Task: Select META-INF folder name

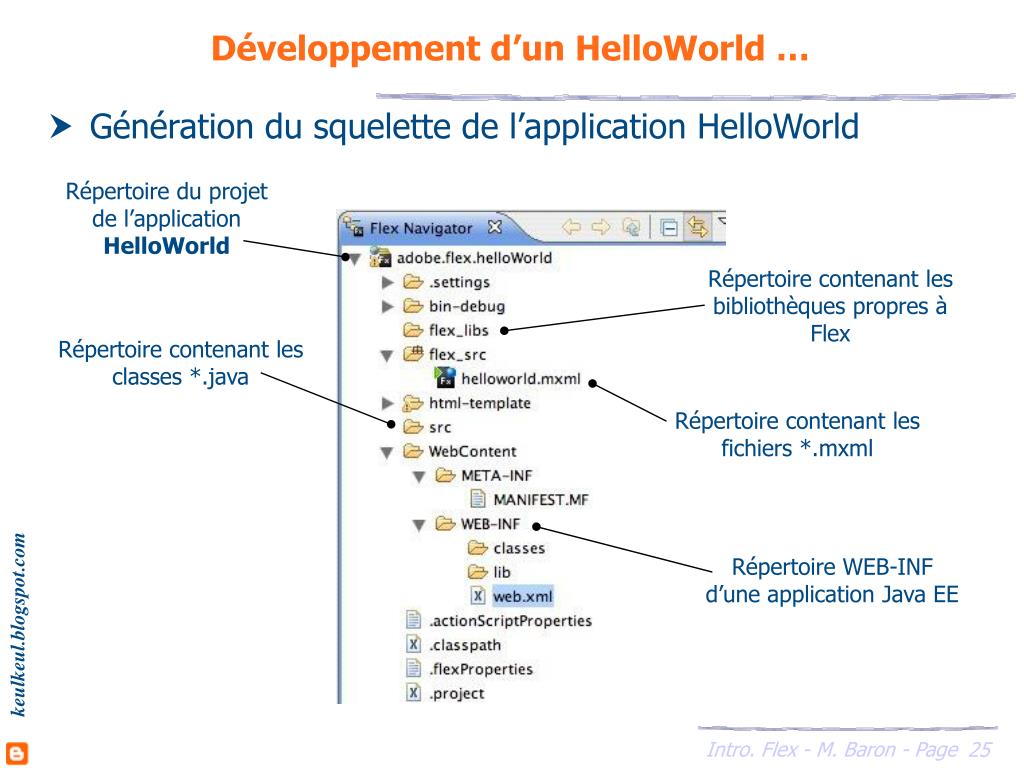Action: click(x=496, y=475)
